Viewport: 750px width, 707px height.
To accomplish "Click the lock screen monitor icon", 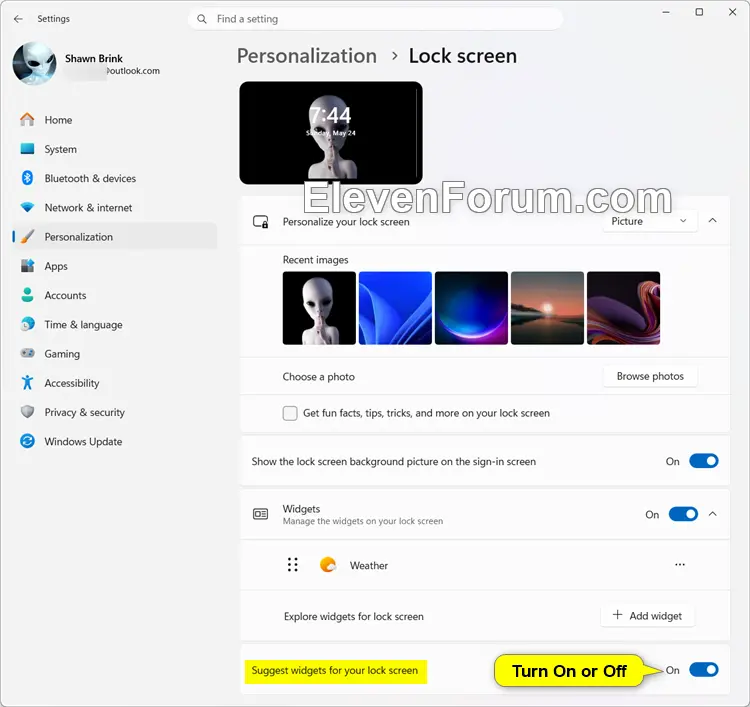I will pyautogui.click(x=260, y=221).
